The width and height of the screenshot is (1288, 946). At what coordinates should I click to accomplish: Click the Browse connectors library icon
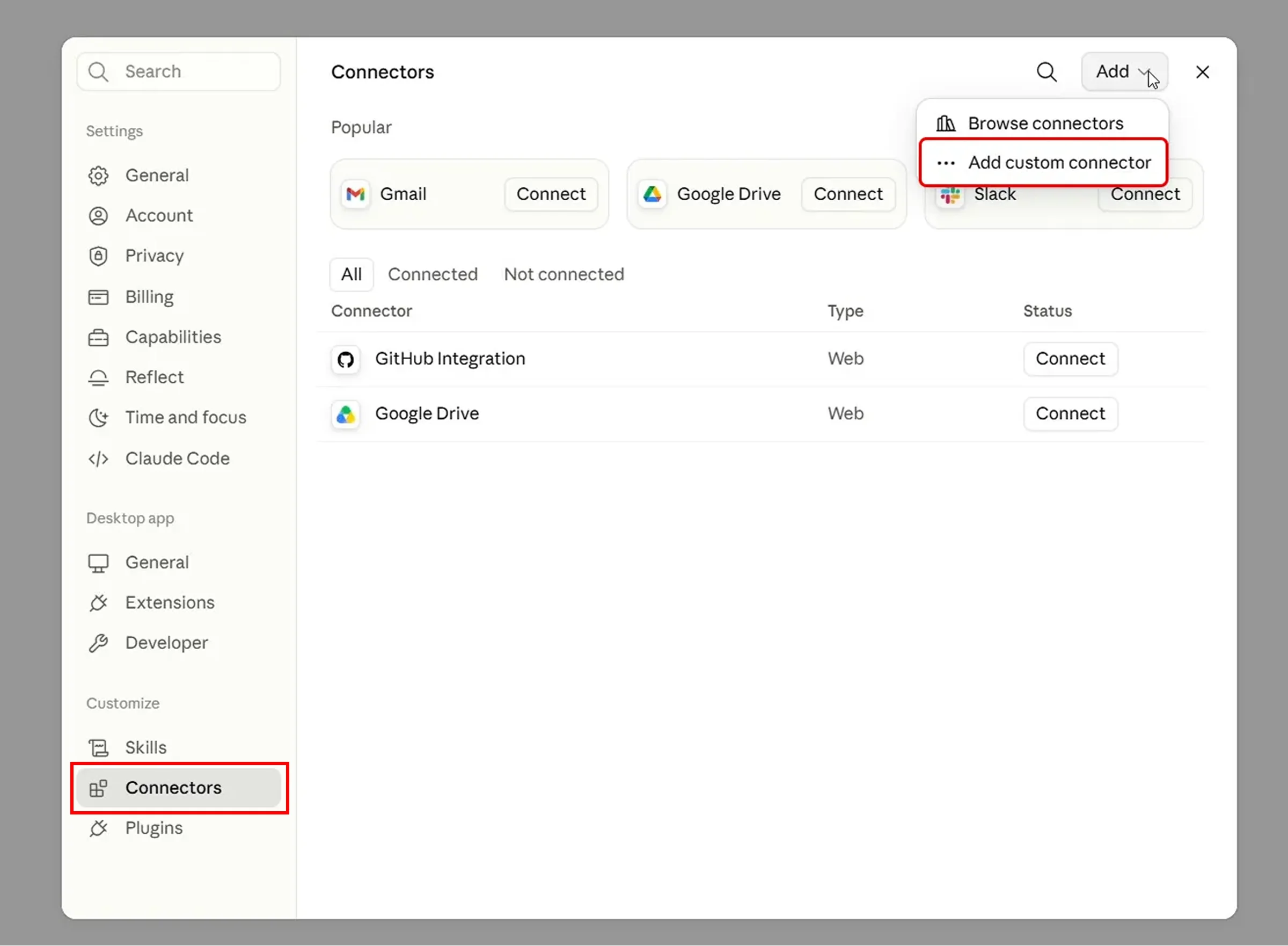[945, 123]
